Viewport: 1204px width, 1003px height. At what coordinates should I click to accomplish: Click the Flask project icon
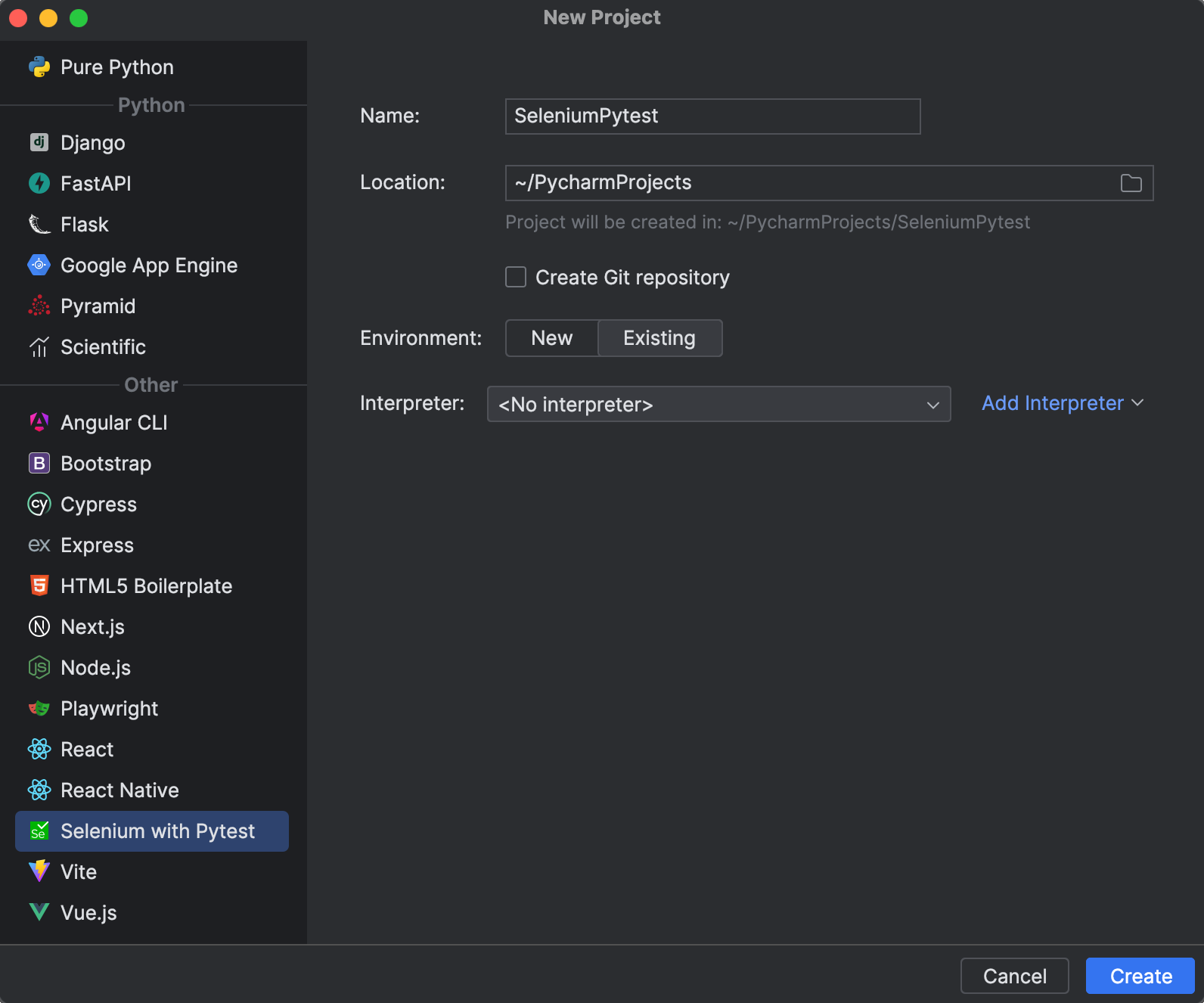(39, 224)
